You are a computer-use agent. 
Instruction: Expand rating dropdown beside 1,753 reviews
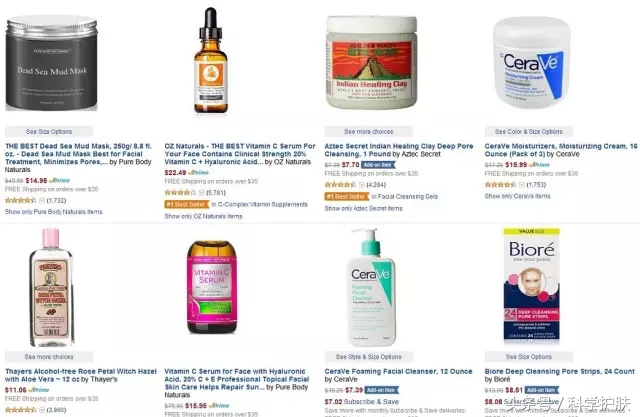click(x=521, y=185)
